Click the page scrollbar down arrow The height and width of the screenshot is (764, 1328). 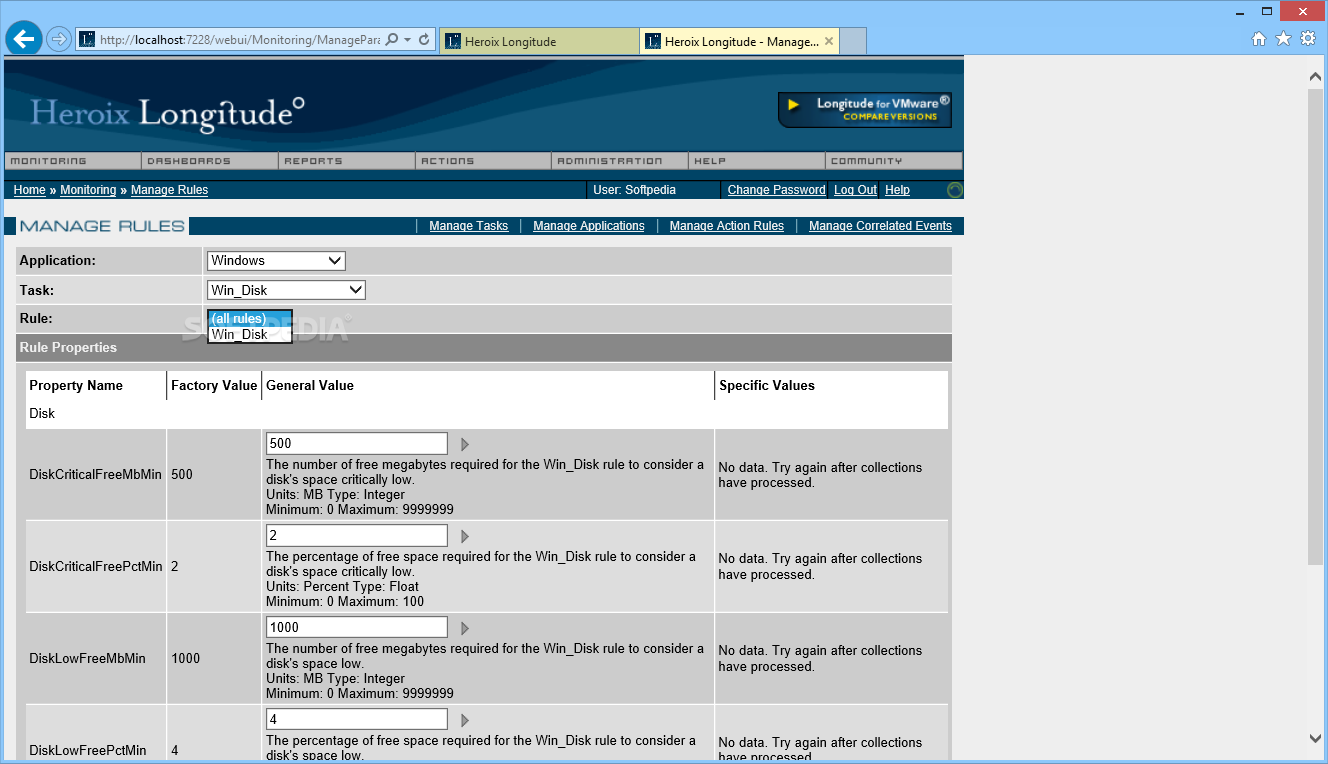1316,738
